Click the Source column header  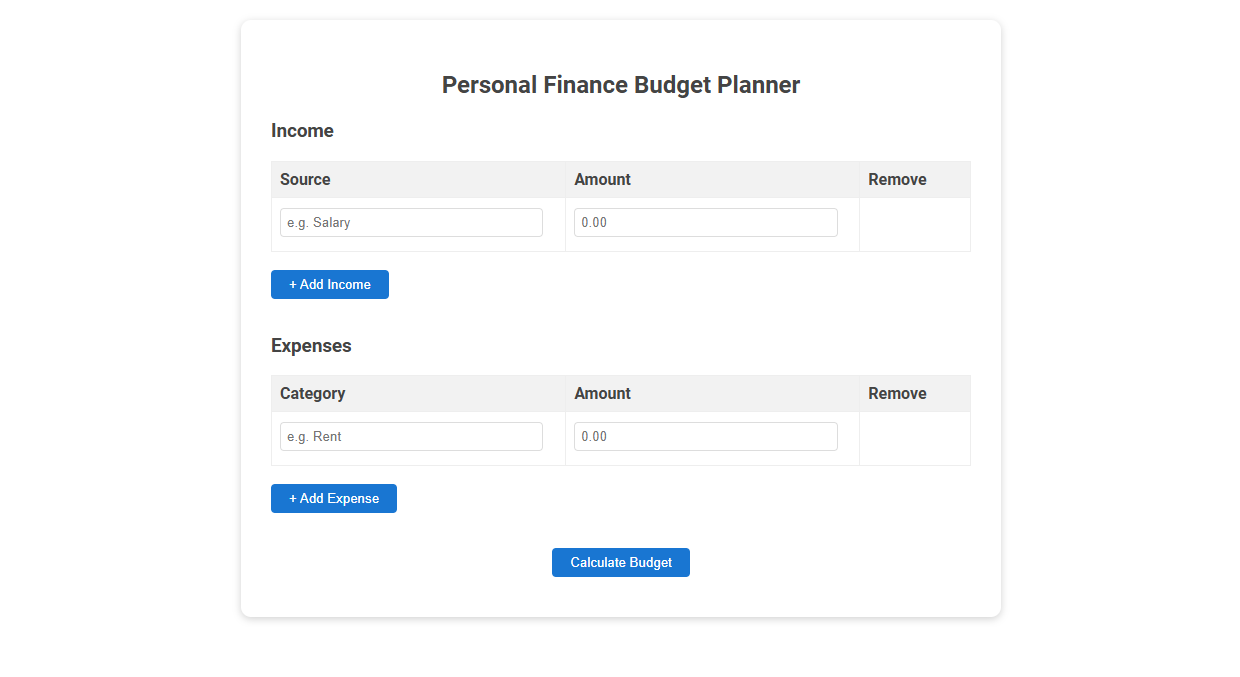305,179
